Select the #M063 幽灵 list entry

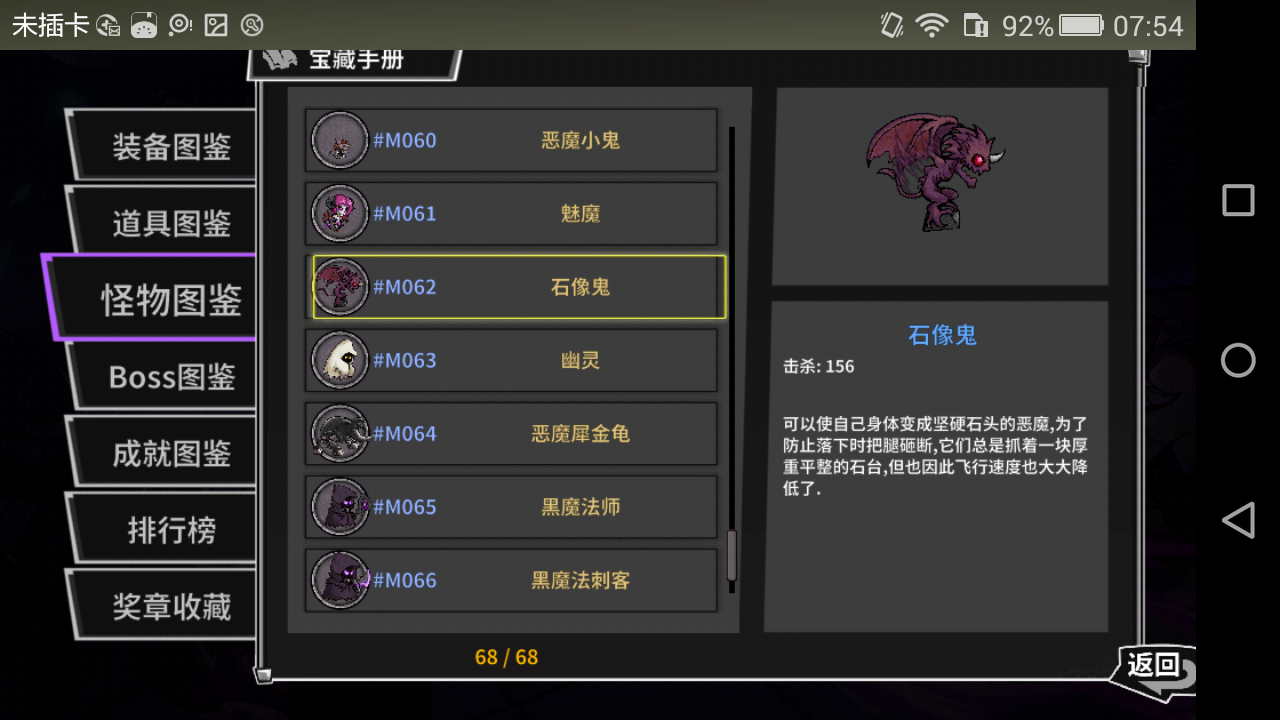[x=511, y=360]
